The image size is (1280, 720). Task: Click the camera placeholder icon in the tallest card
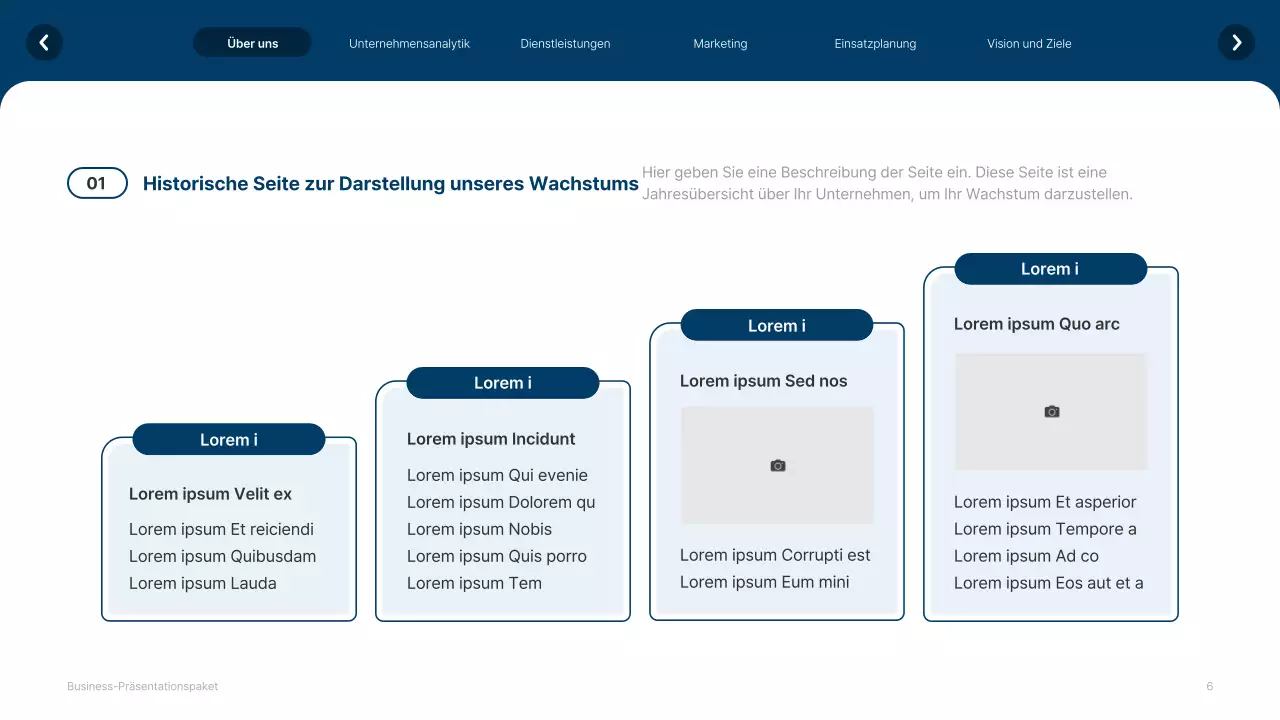[x=1050, y=411]
